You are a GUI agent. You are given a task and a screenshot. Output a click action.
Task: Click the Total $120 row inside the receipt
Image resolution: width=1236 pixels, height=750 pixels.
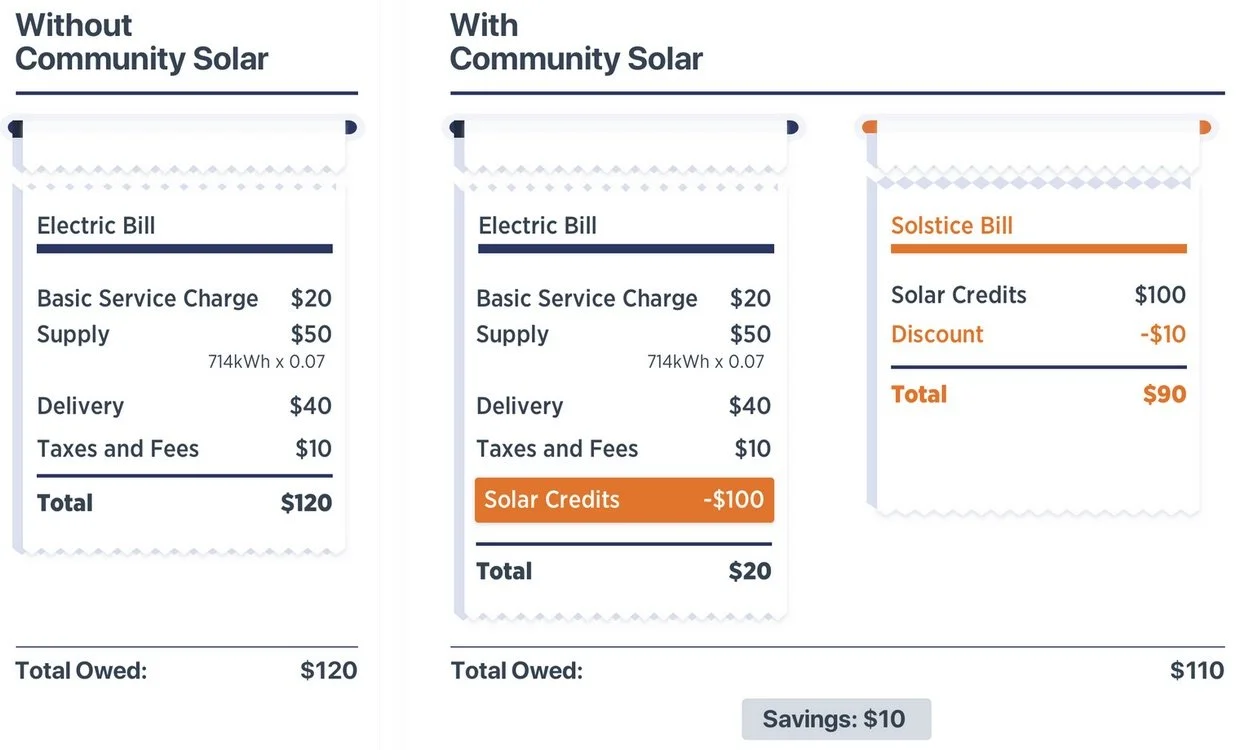tap(184, 503)
